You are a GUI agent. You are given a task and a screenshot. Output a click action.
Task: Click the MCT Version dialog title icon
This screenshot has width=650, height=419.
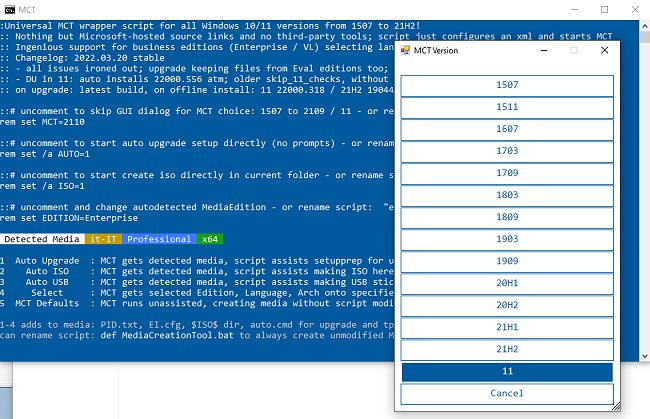click(405, 50)
